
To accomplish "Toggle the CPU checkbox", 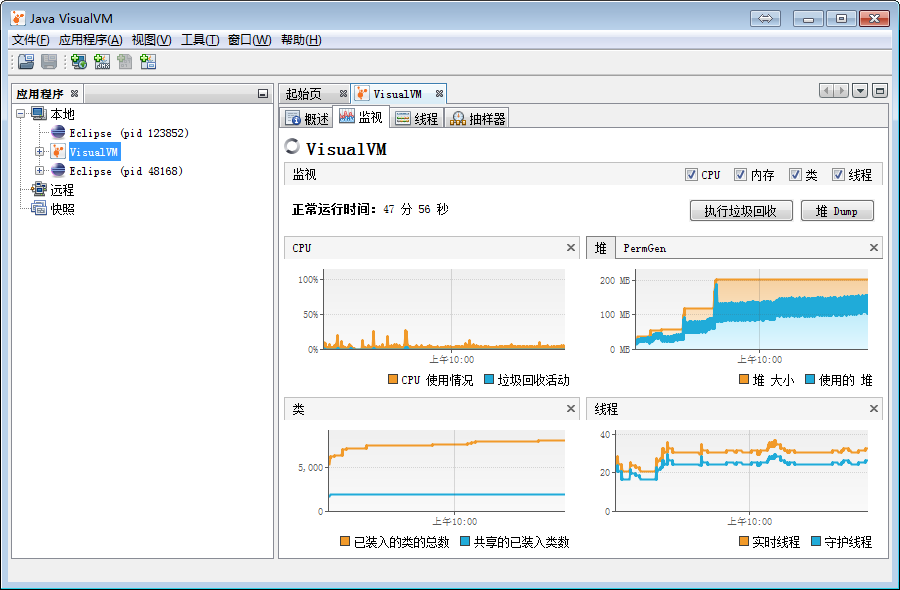I will (691, 174).
